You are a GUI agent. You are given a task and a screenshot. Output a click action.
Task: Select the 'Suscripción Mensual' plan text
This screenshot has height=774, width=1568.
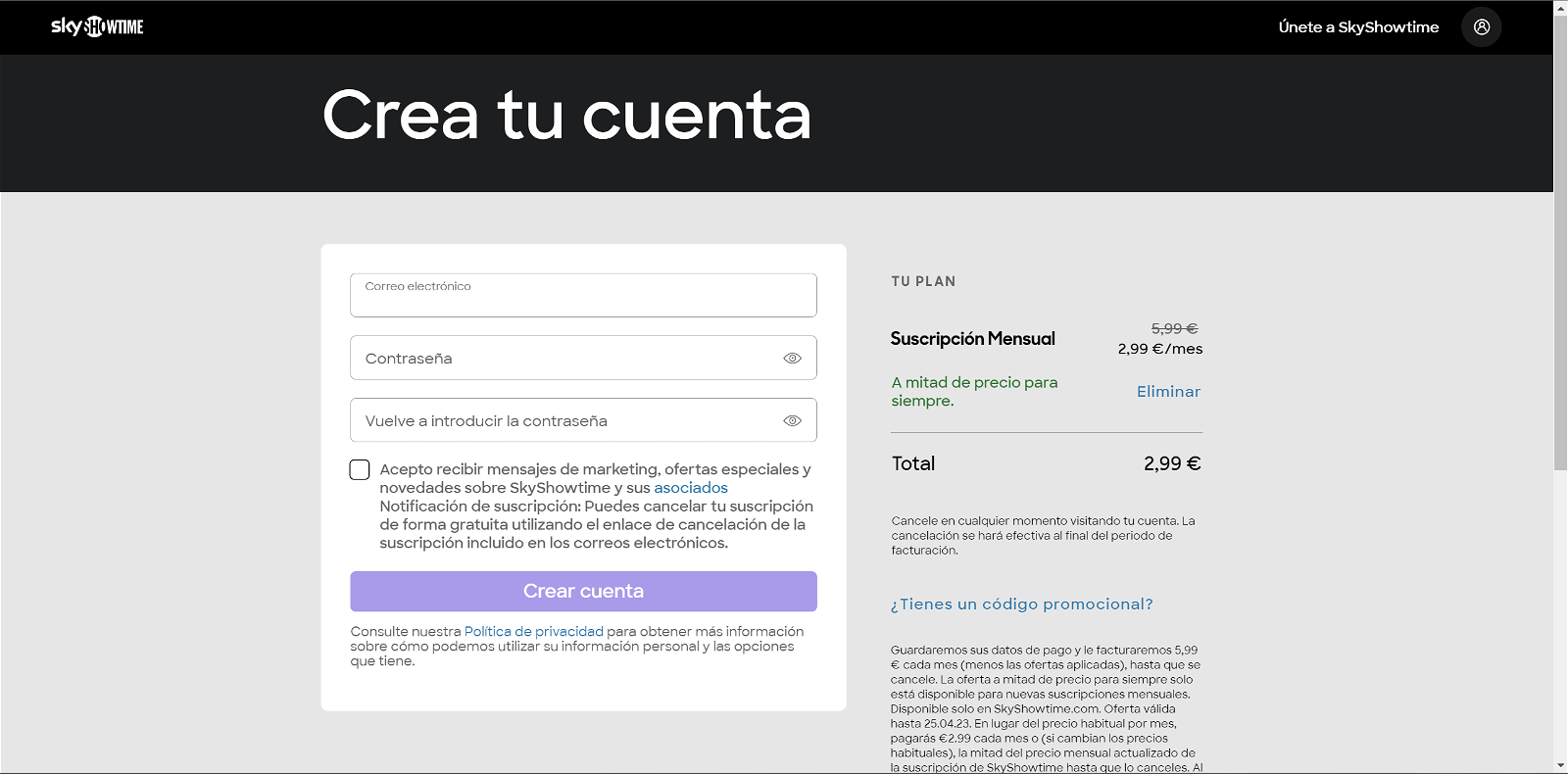point(973,339)
